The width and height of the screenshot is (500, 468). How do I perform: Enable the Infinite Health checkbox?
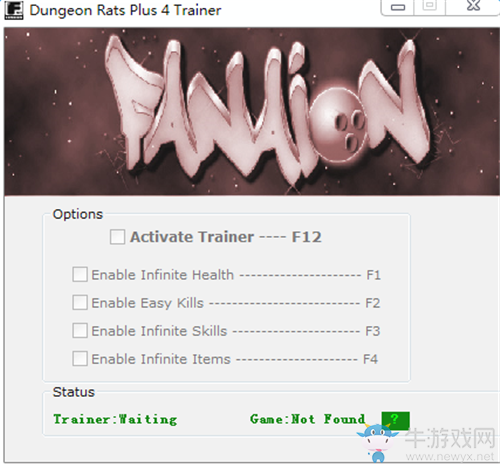[x=80, y=275]
